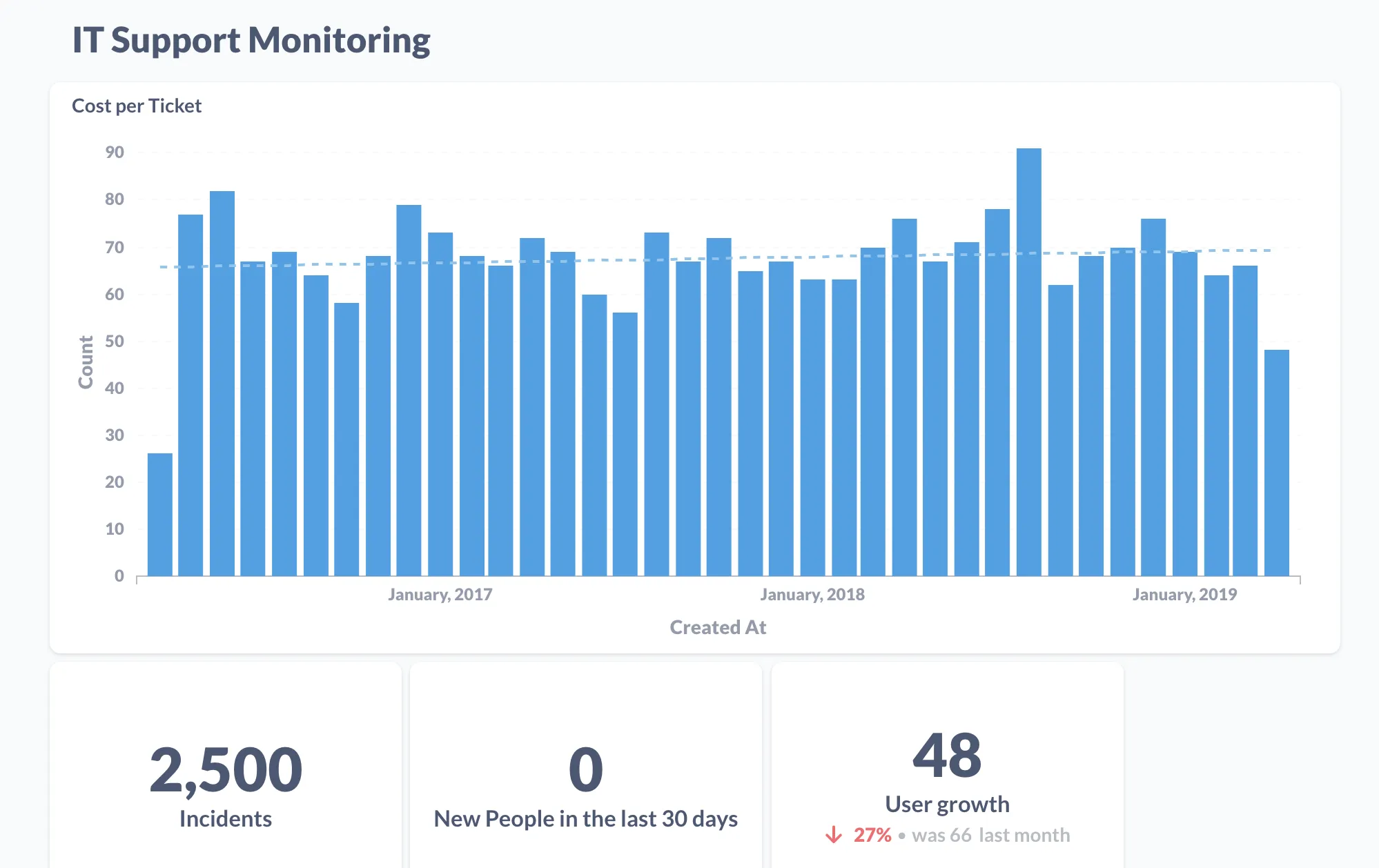1379x868 pixels.
Task: Click the 0 y-axis tick label
Action: click(119, 576)
